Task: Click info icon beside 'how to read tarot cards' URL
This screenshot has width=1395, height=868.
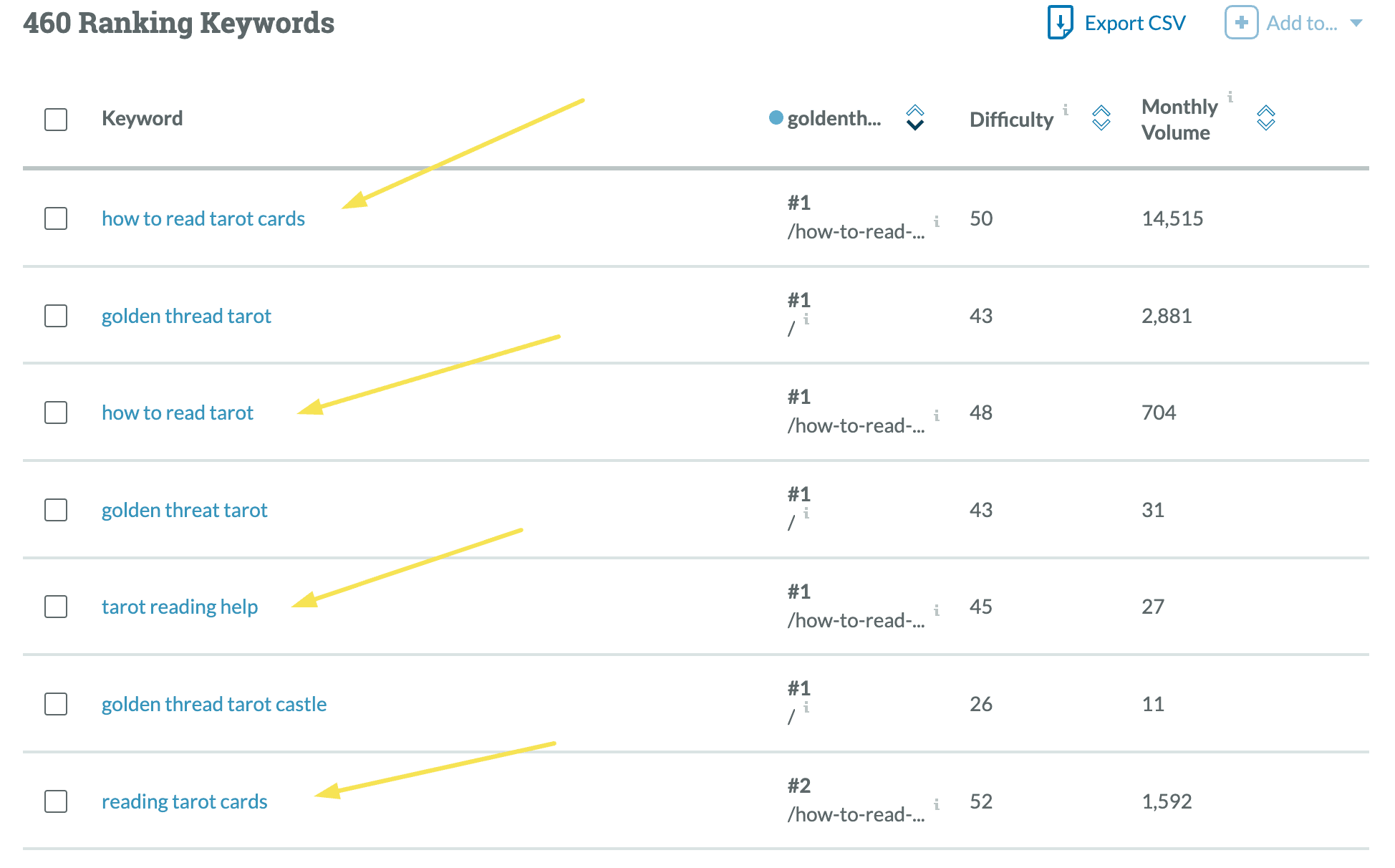Action: coord(937,221)
